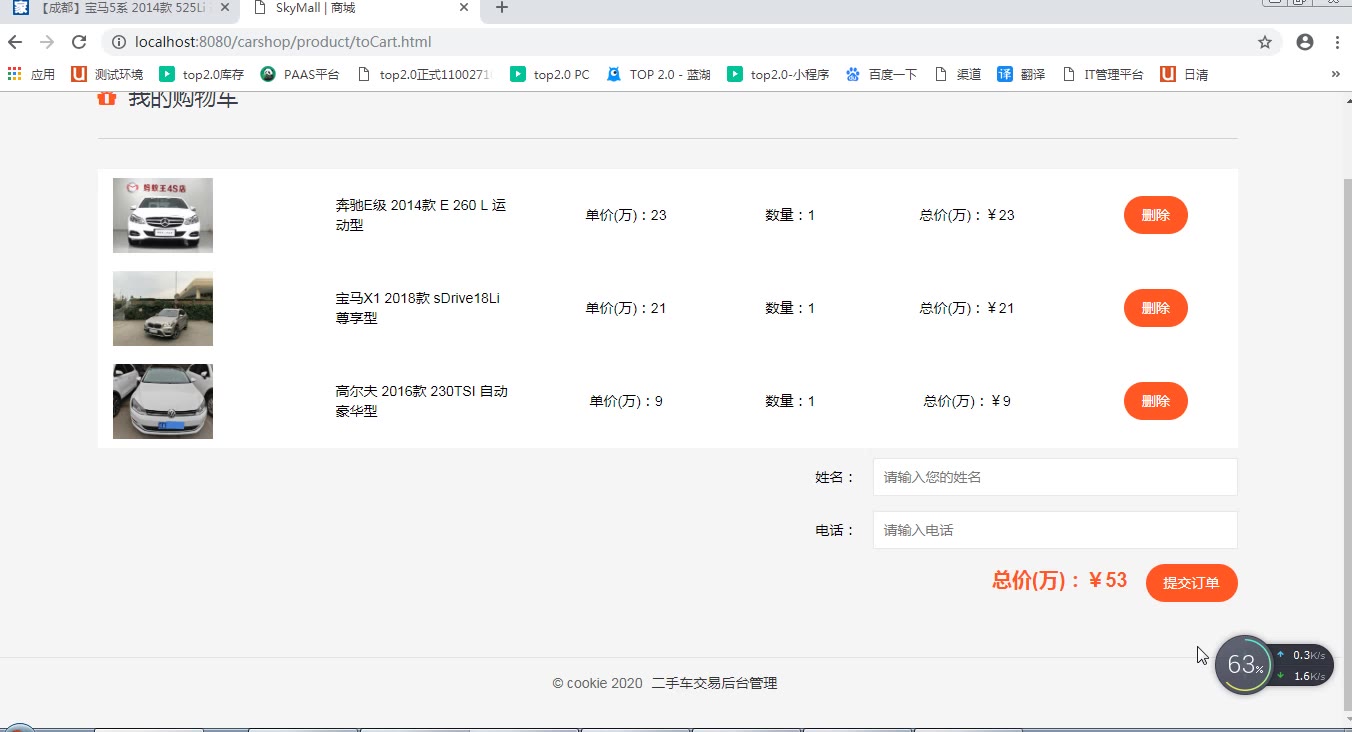Click the 总价(万)：¥23 text

tap(967, 215)
